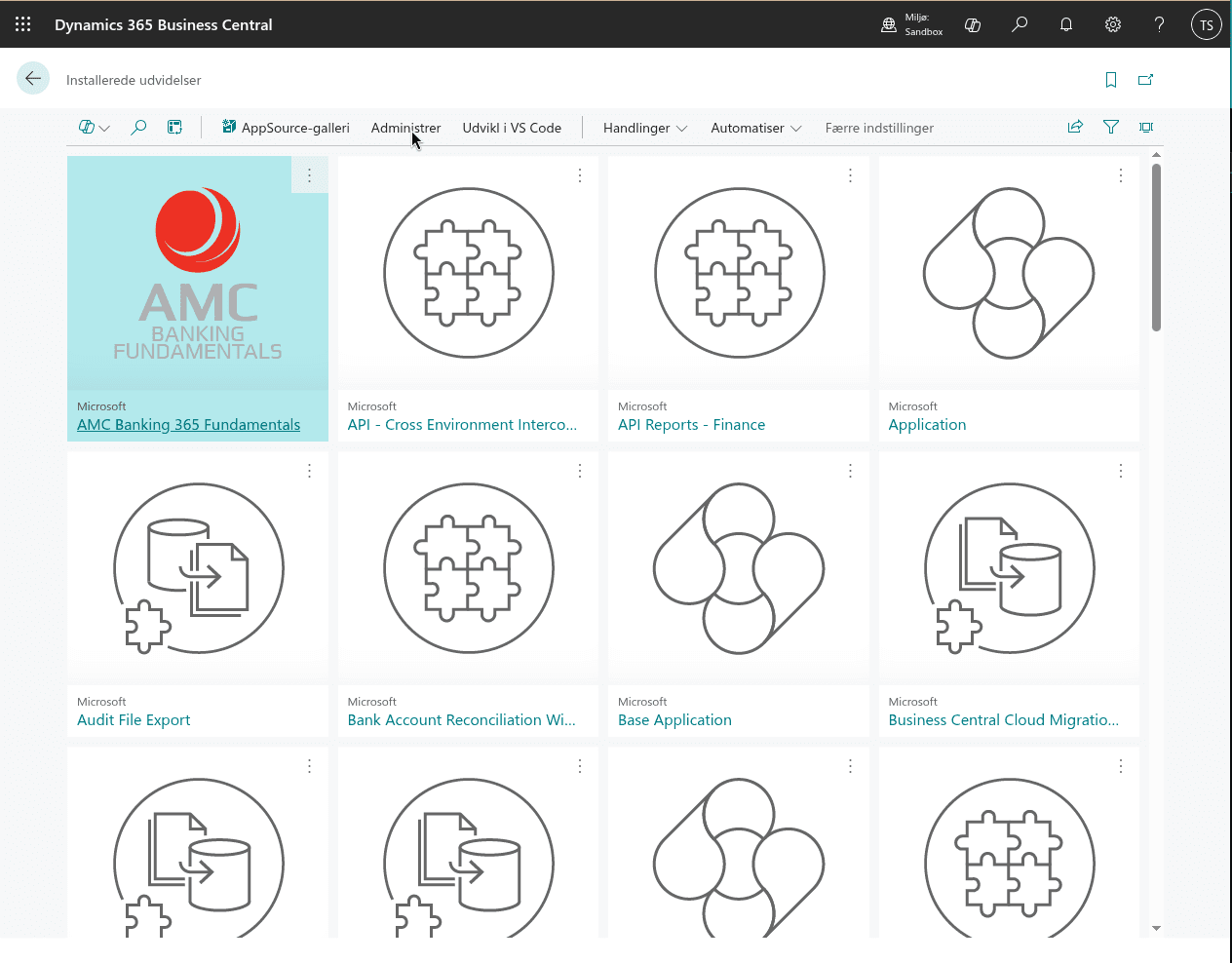The height and width of the screenshot is (963, 1232).
Task: Expand the Handlinger menu
Action: 645,128
